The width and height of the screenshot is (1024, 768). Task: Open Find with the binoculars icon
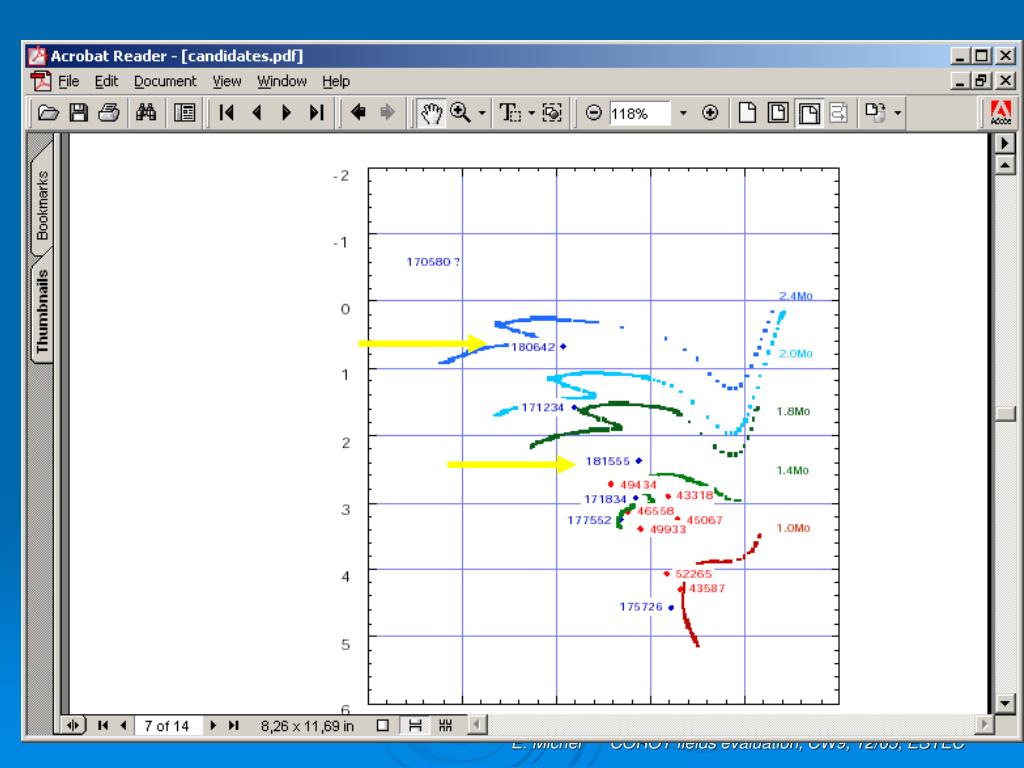pos(146,113)
